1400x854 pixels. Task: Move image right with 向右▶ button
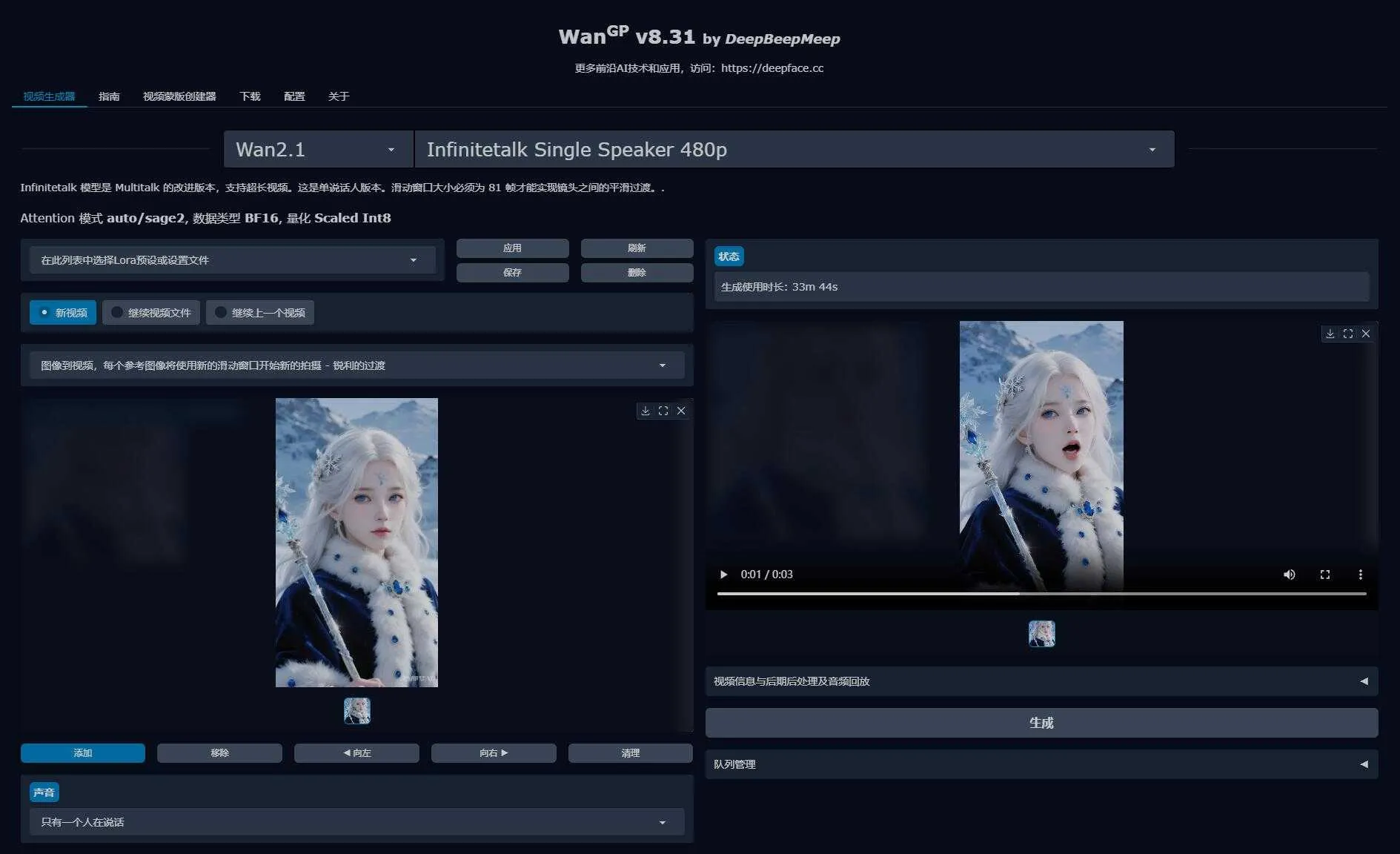pos(494,753)
